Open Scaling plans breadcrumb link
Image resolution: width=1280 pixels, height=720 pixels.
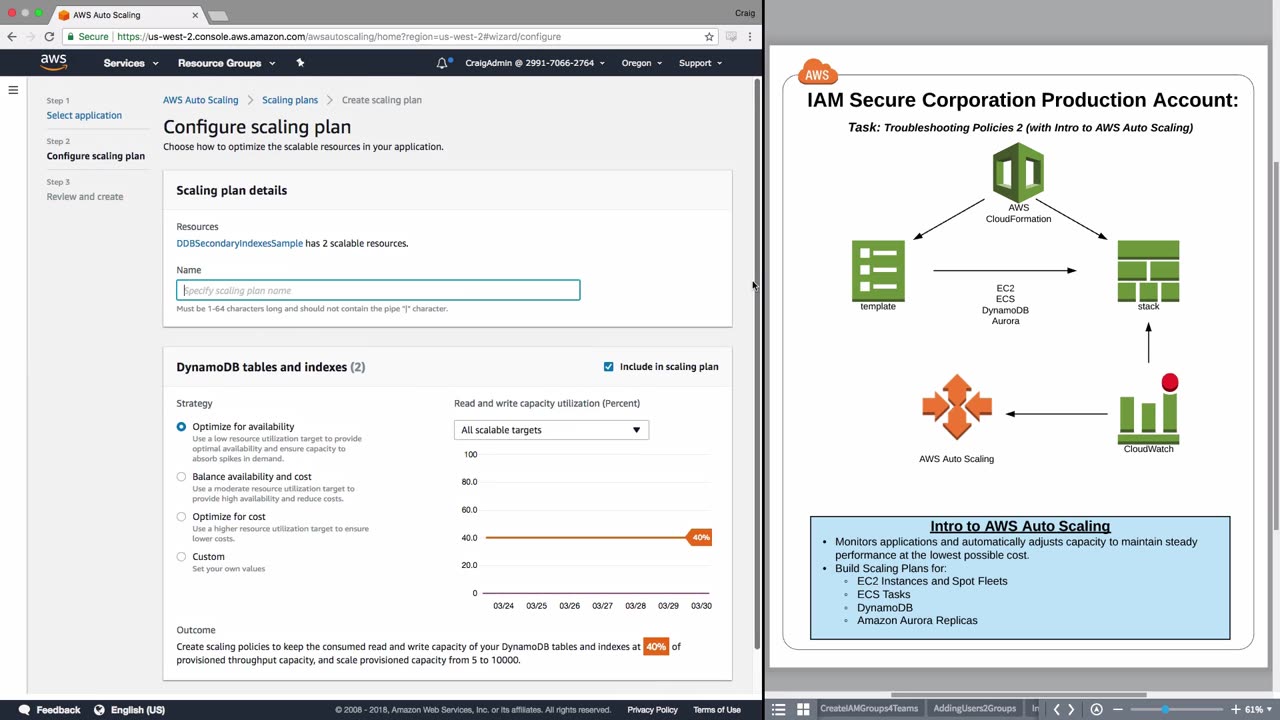coord(290,100)
